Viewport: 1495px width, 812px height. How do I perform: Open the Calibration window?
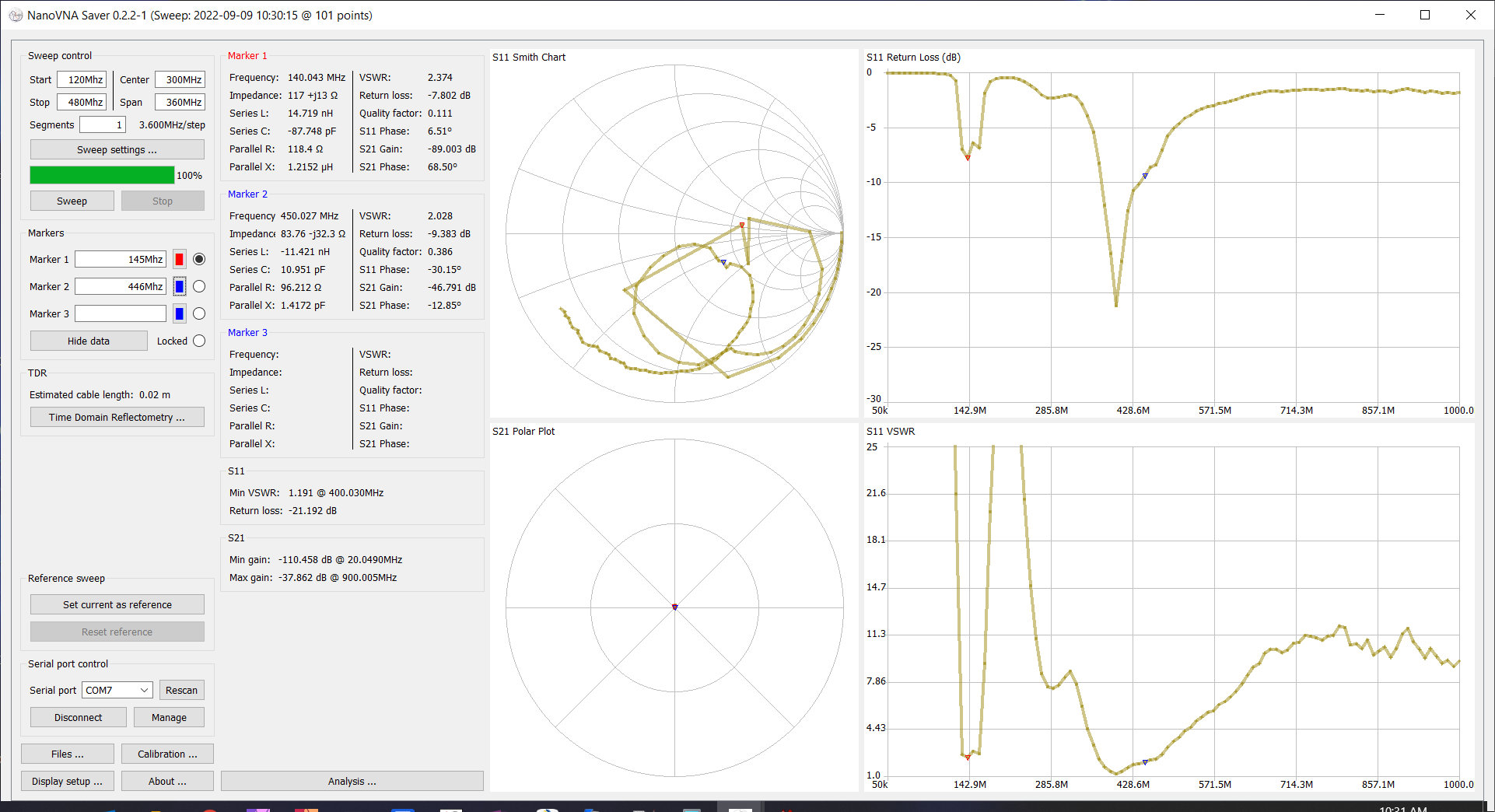point(167,754)
